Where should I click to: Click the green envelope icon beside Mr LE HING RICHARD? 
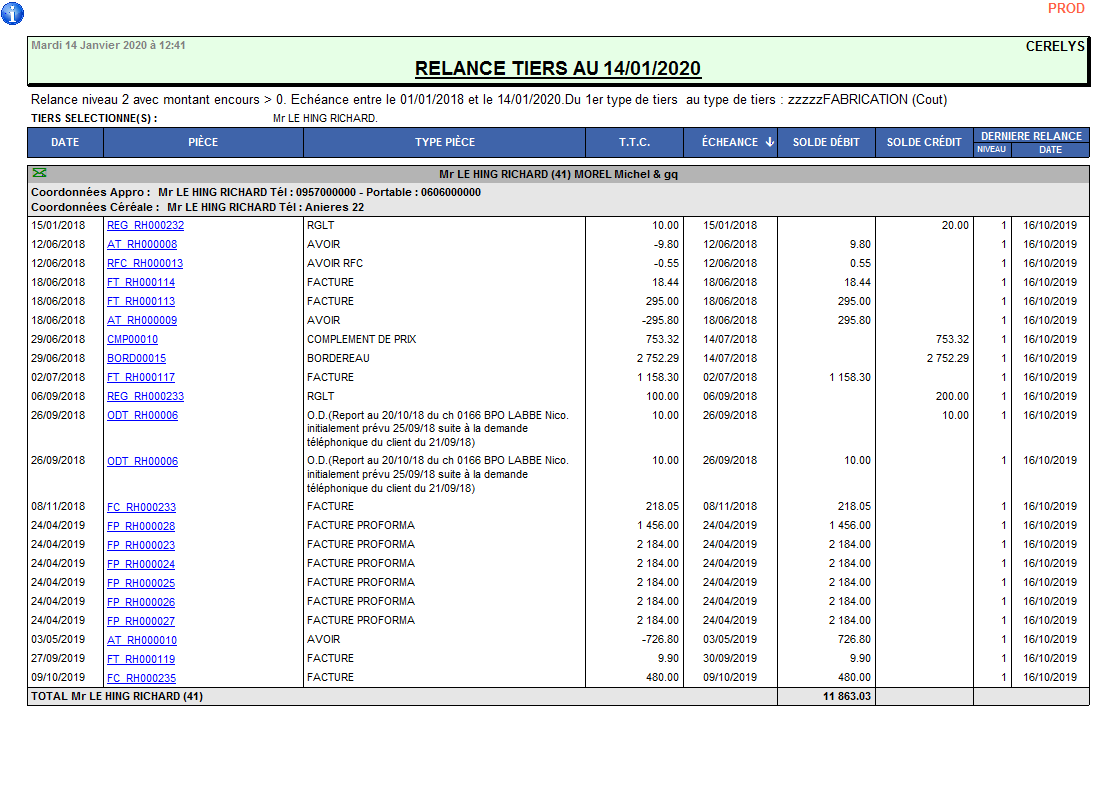click(x=40, y=174)
